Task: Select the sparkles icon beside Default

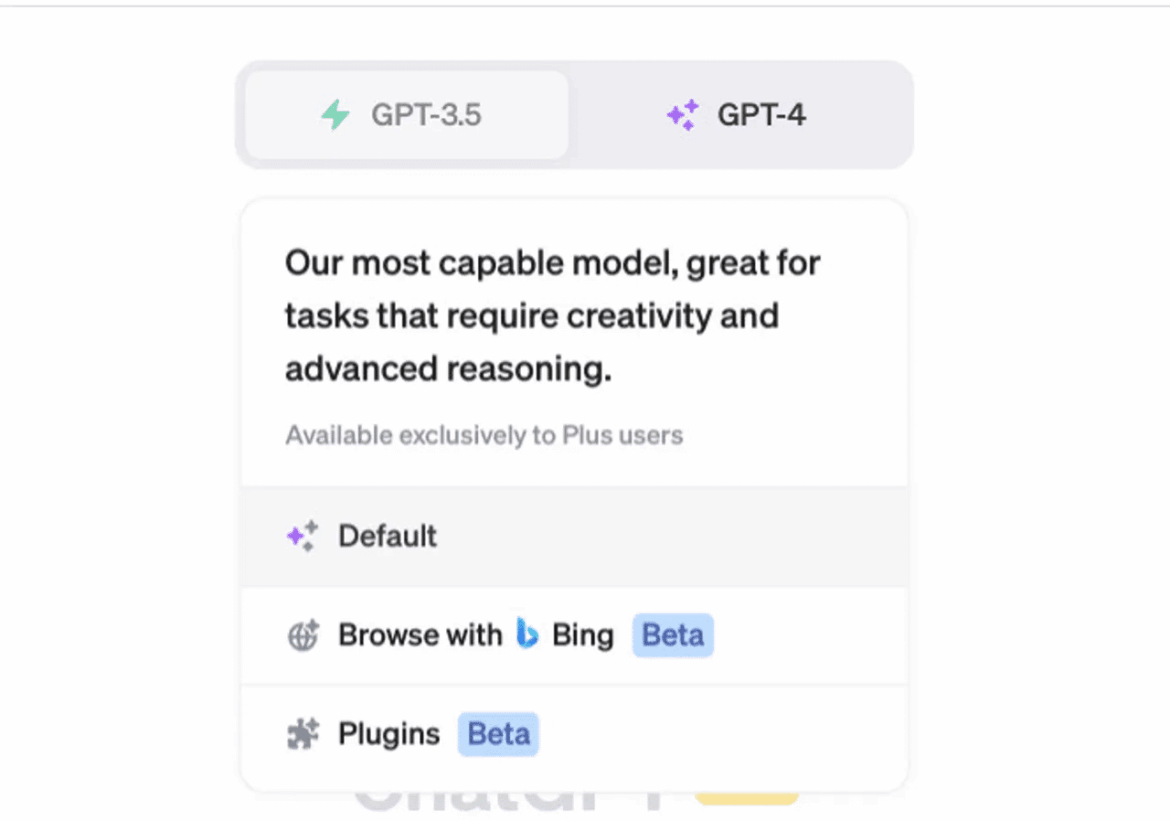Action: click(301, 536)
